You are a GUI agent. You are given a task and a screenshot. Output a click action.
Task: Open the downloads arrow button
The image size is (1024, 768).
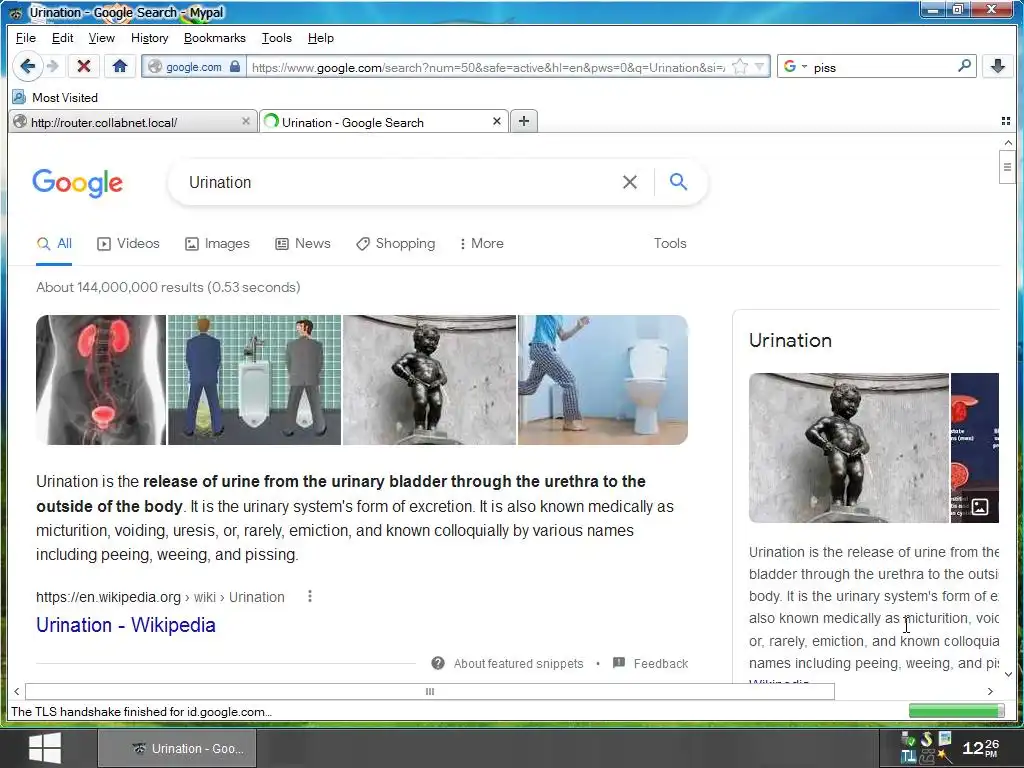coord(998,67)
